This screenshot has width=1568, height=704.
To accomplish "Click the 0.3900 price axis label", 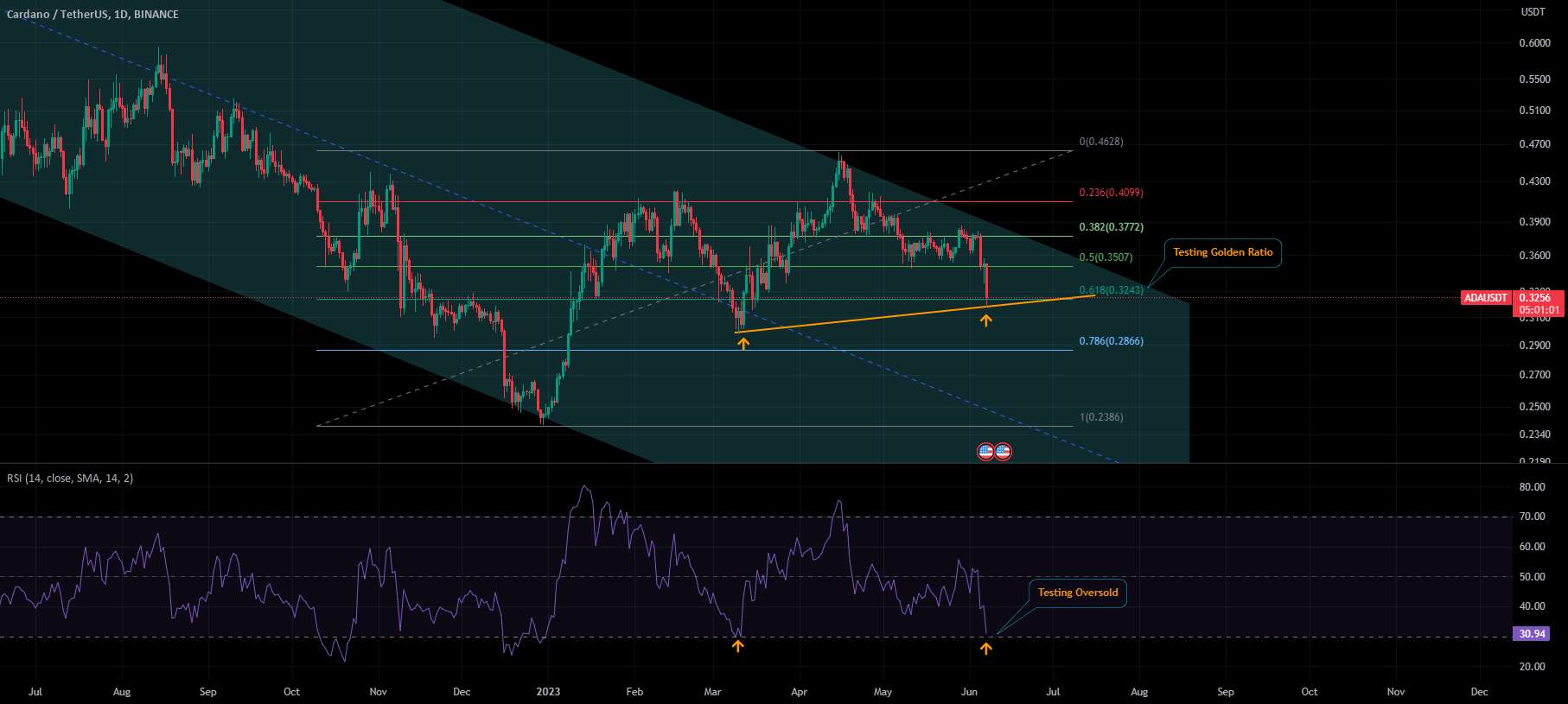I will pyautogui.click(x=1534, y=222).
